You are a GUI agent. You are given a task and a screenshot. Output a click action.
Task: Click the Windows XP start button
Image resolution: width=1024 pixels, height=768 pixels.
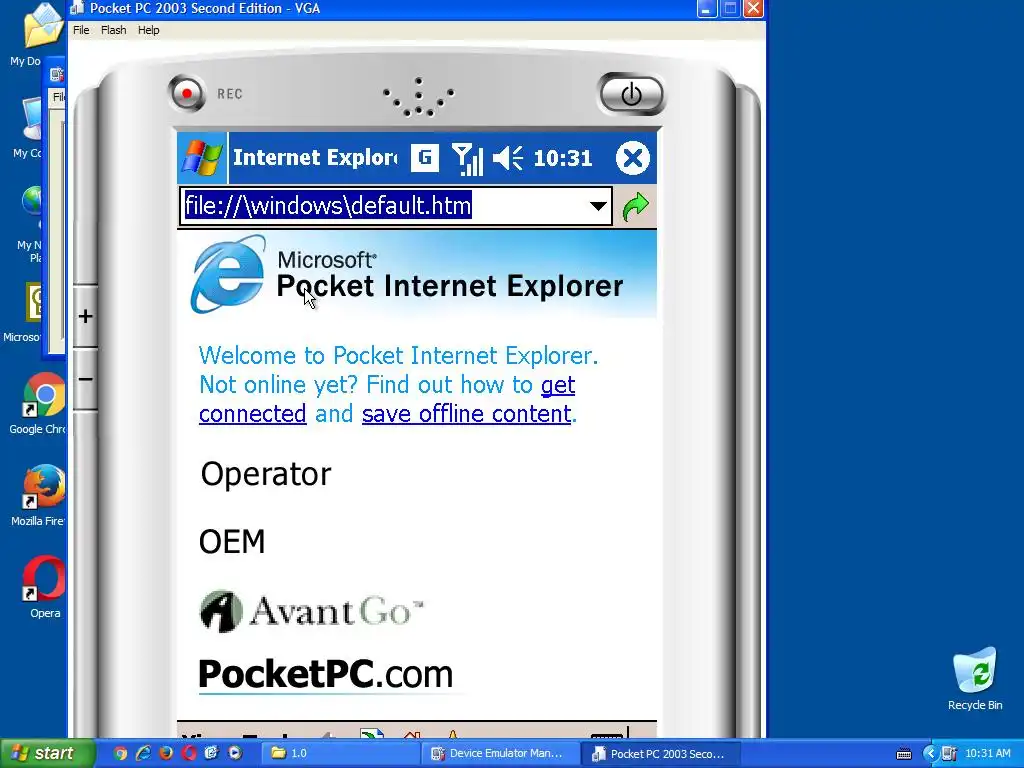point(46,754)
